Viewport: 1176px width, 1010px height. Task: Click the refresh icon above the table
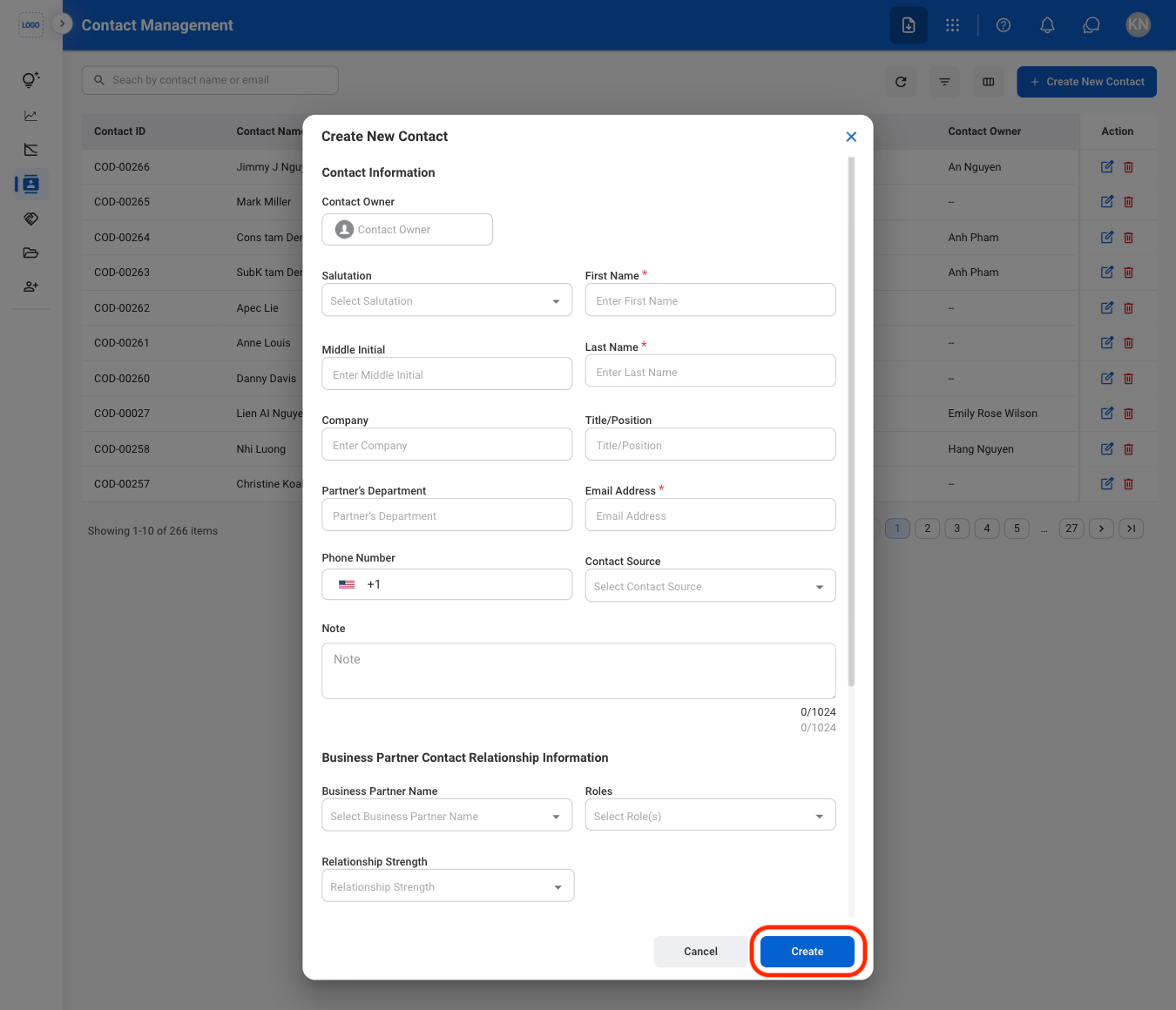tap(901, 82)
